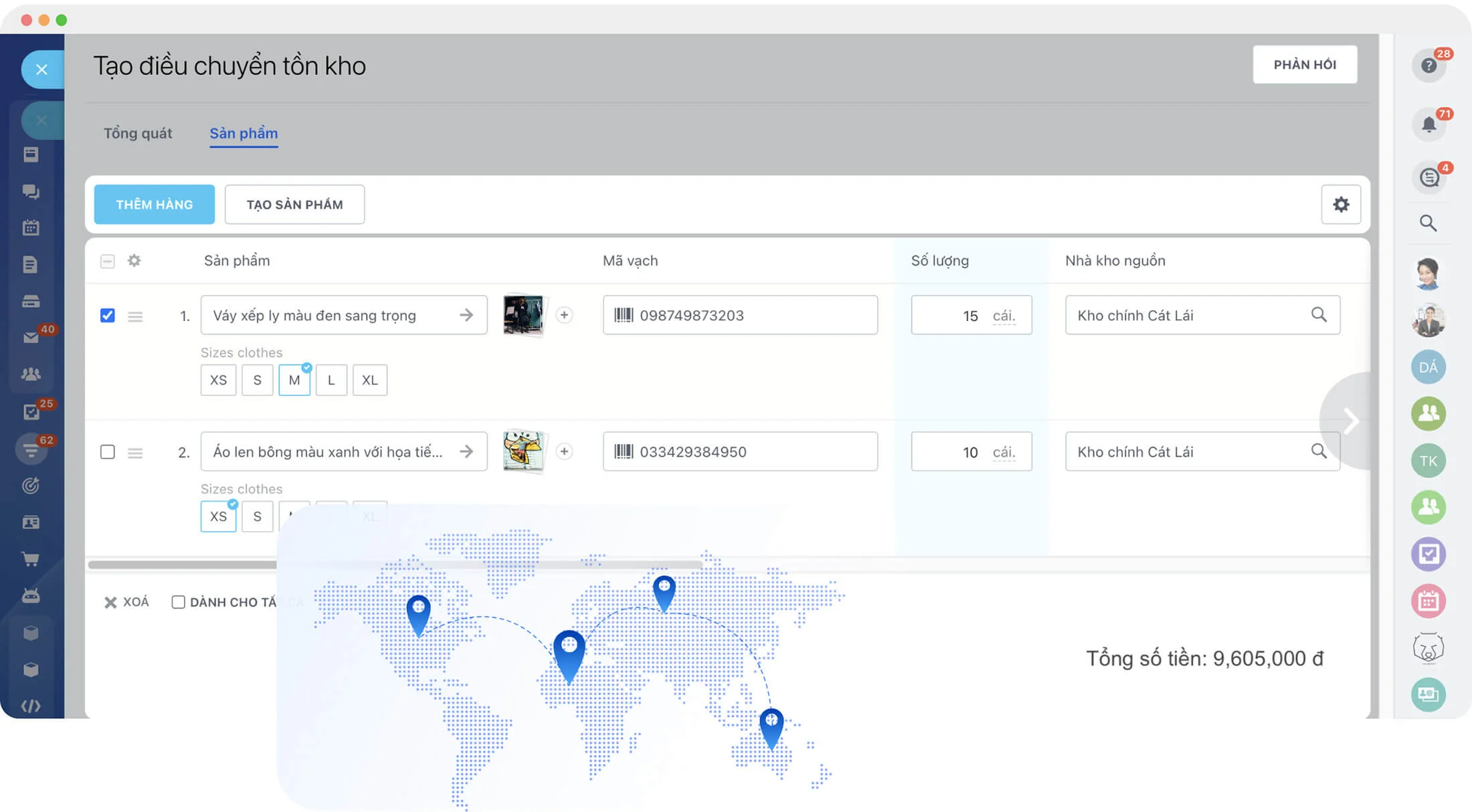Open product arrow for Váy xếp ly màu đen

[x=466, y=315]
